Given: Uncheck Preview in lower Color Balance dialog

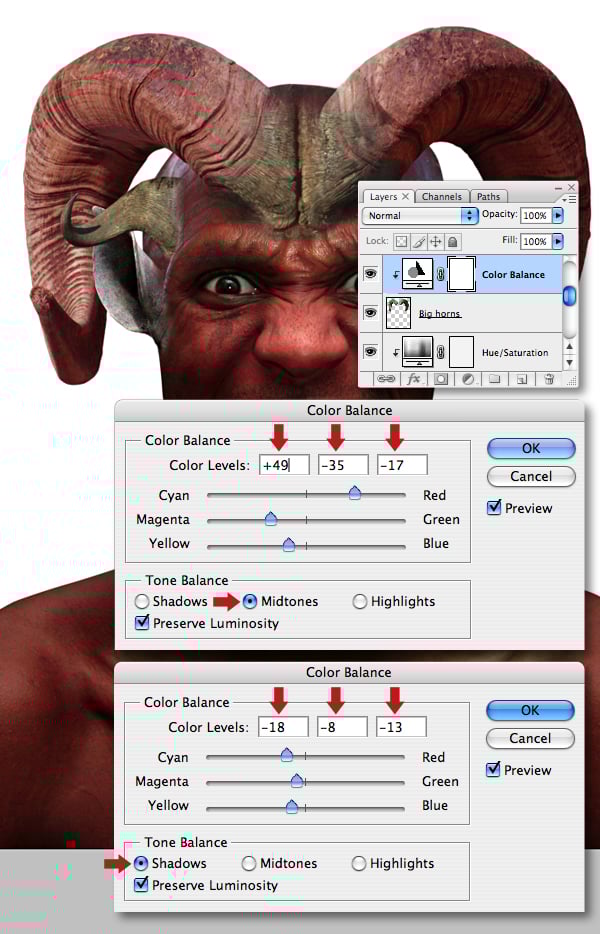Looking at the screenshot, I should (x=493, y=770).
